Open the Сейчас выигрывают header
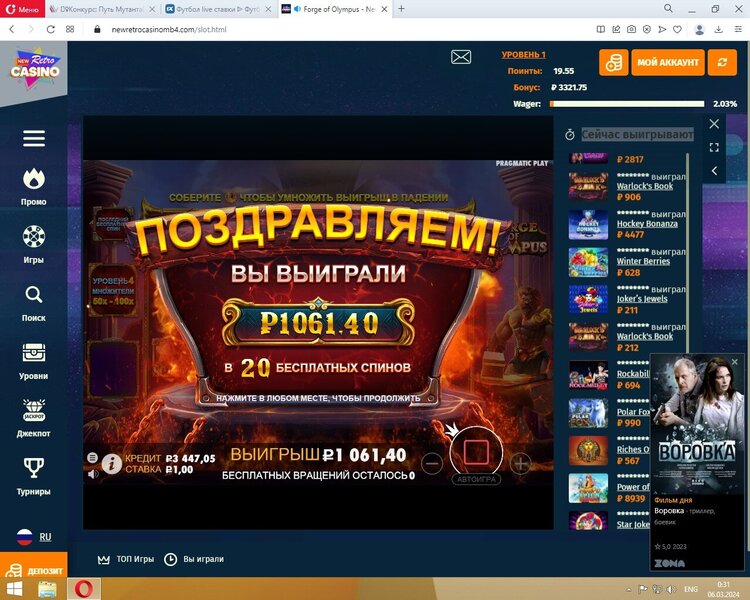 tap(637, 134)
